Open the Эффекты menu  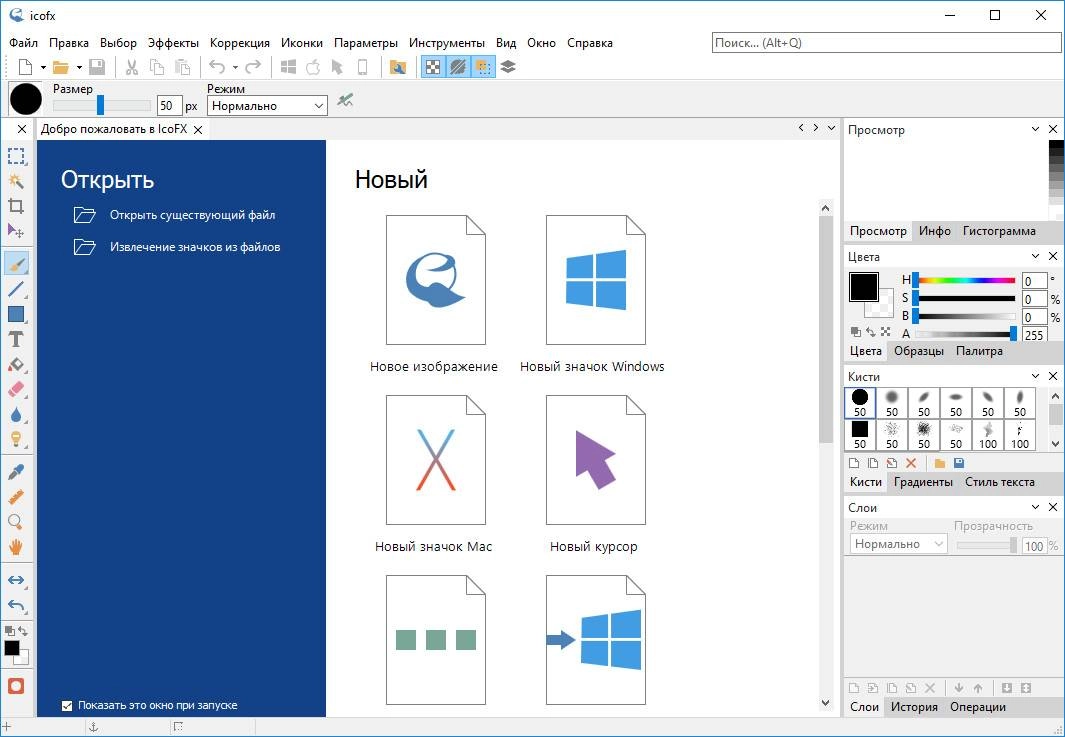173,43
